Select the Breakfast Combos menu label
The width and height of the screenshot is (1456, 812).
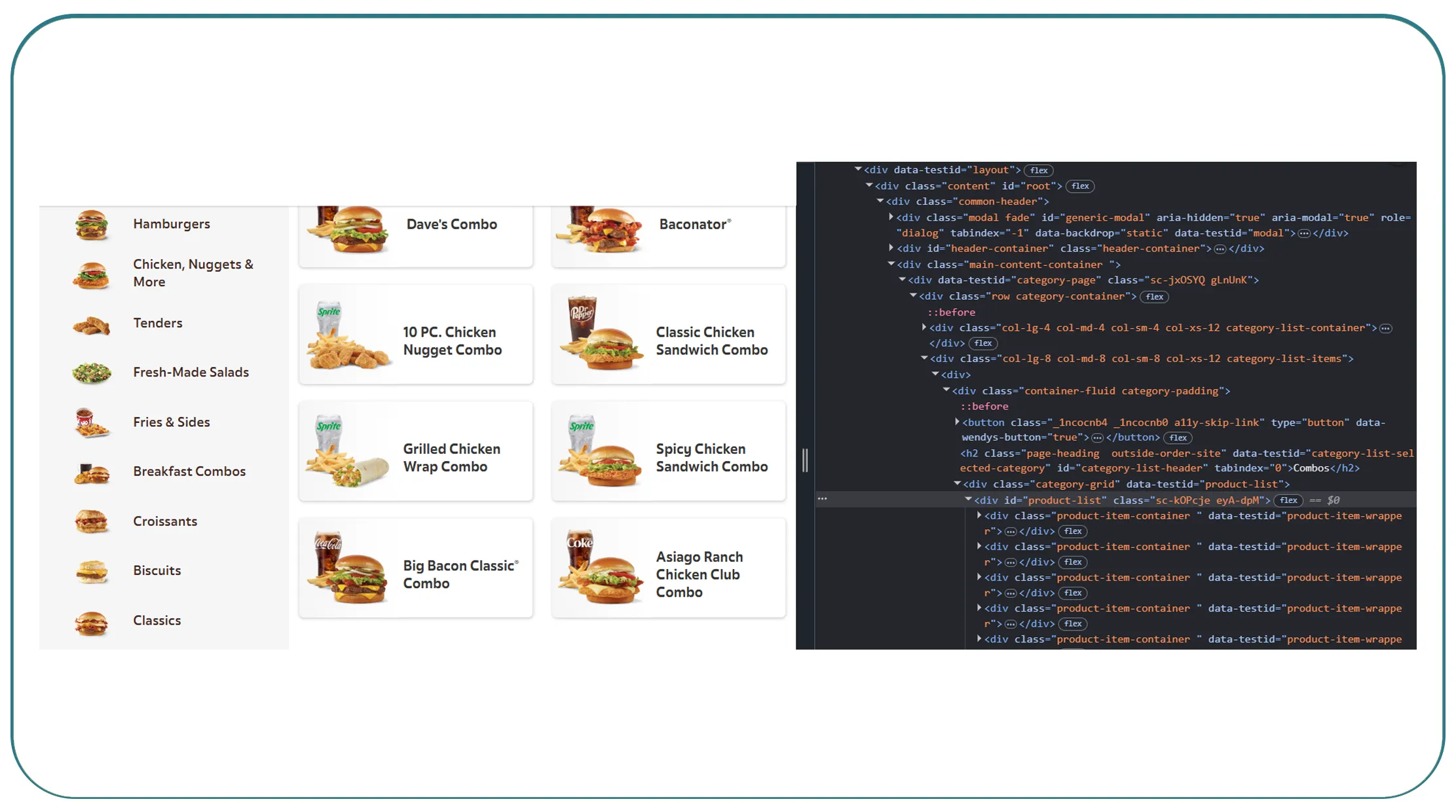189,471
